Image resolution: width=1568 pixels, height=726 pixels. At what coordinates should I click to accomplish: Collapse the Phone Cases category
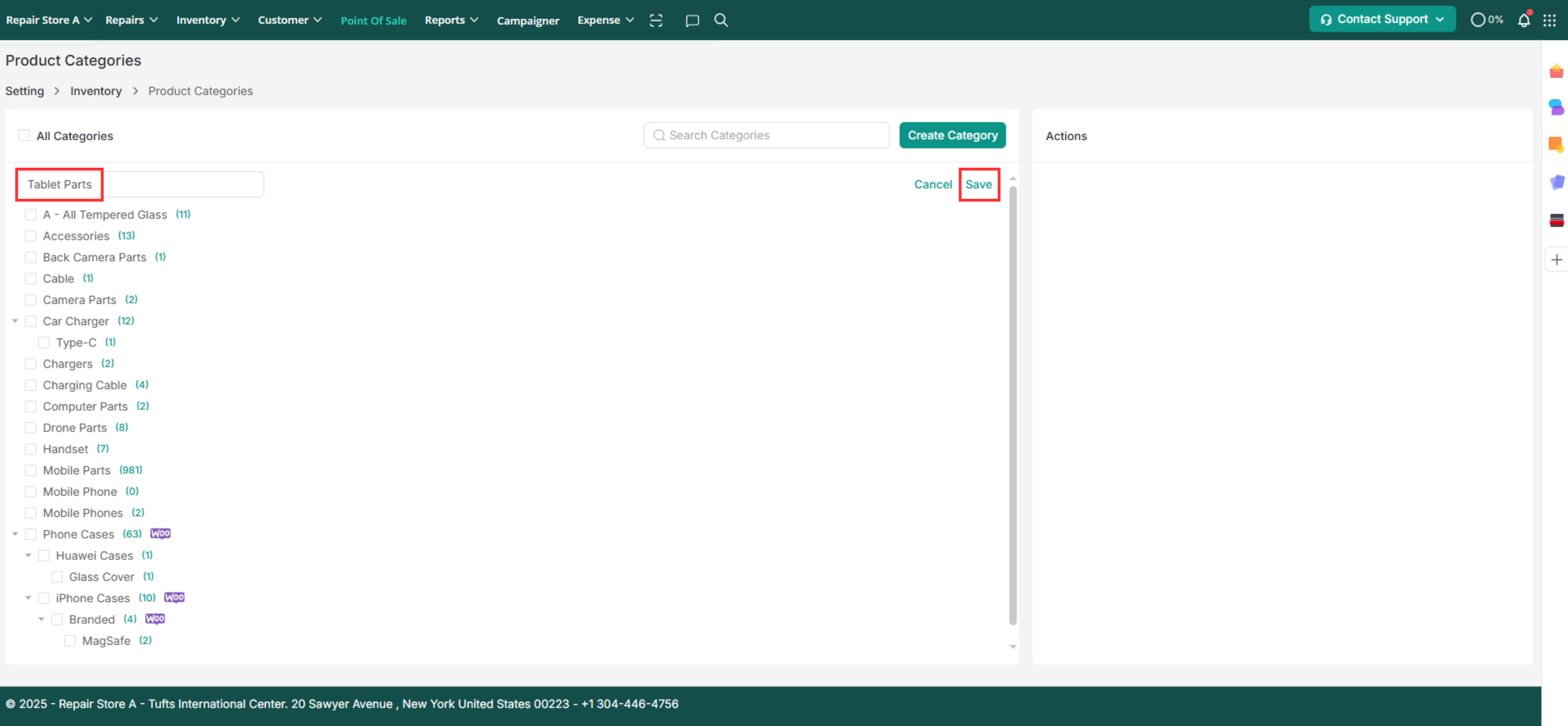coord(15,534)
